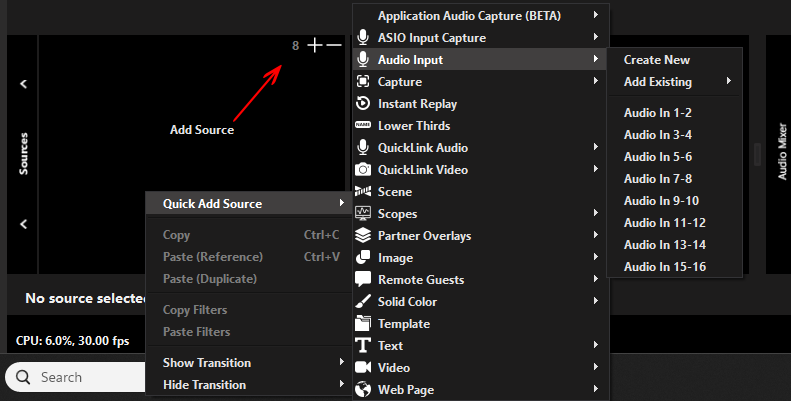791x401 pixels.
Task: Expand the Hide Transition submenu arrow
Action: pyautogui.click(x=342, y=384)
